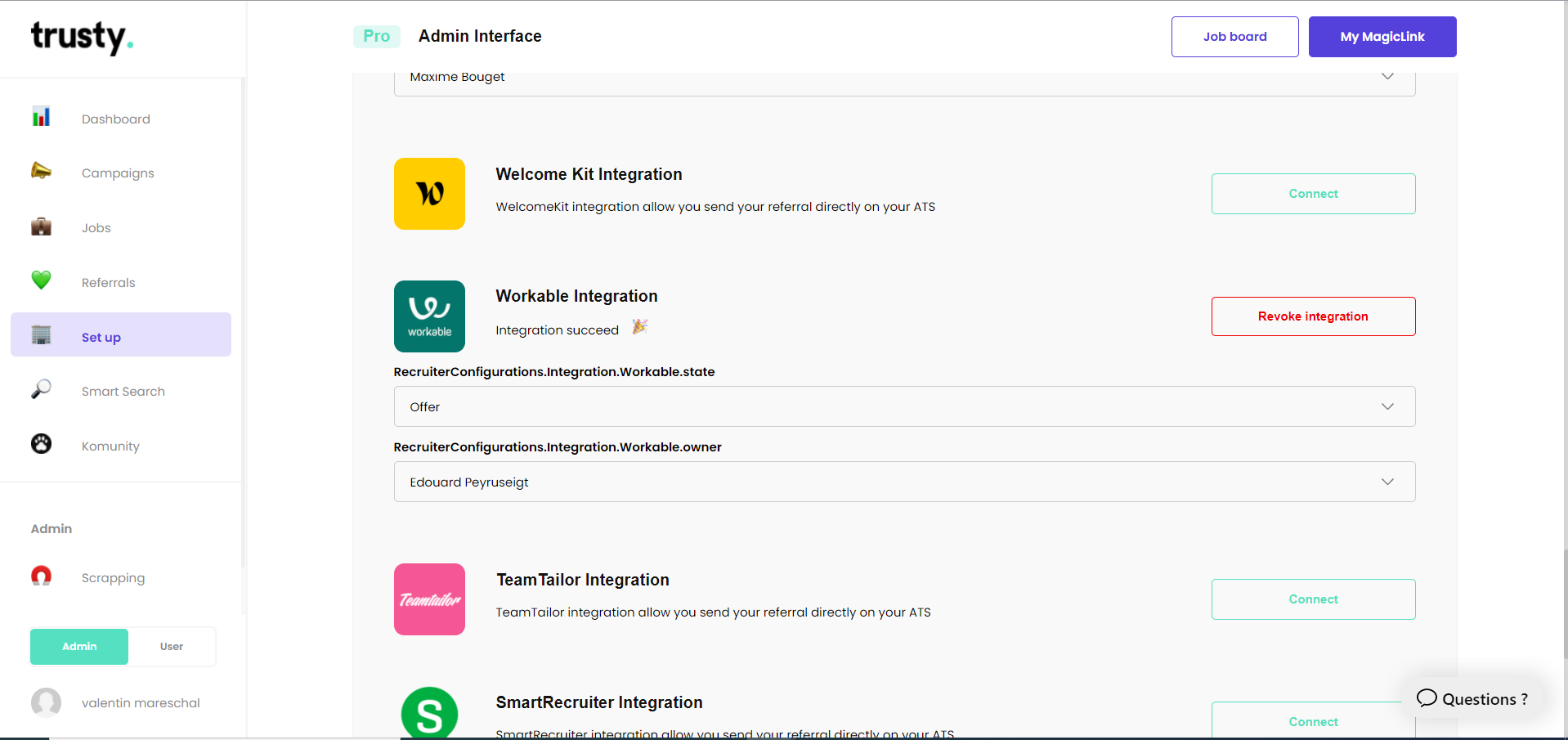The image size is (1568, 740).
Task: Switch to the User mode toggle
Action: 171,646
